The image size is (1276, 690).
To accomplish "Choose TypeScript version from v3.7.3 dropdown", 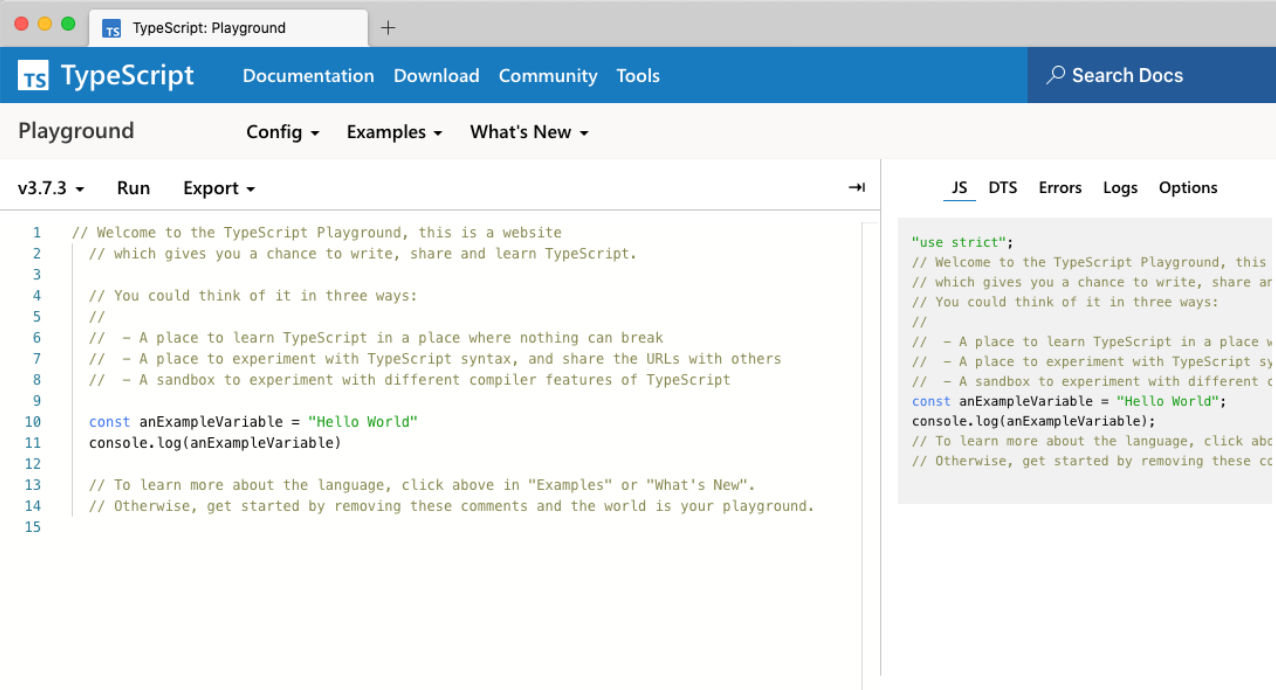I will tap(51, 188).
